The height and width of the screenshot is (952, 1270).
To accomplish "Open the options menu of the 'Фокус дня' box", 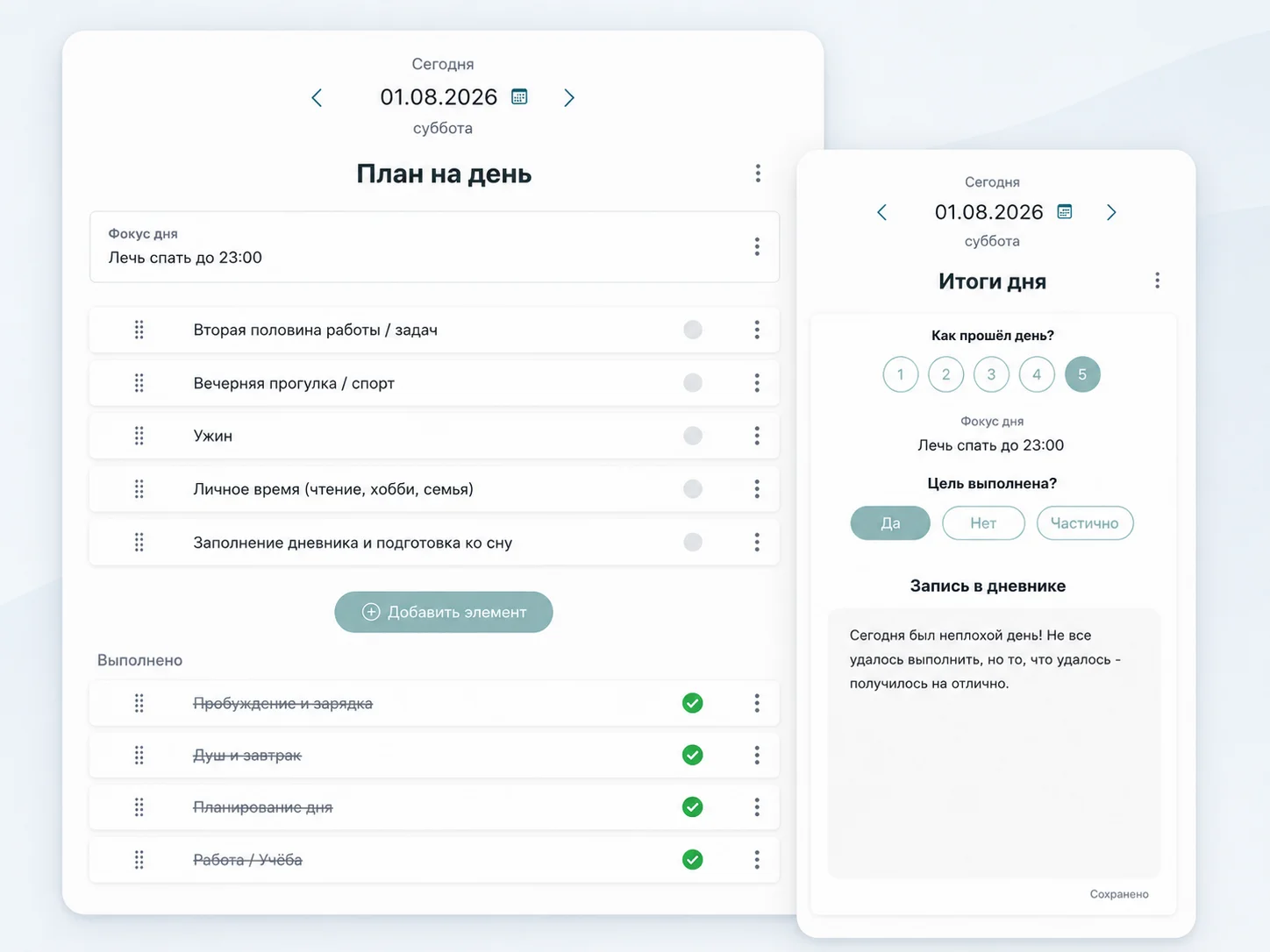I will click(757, 246).
